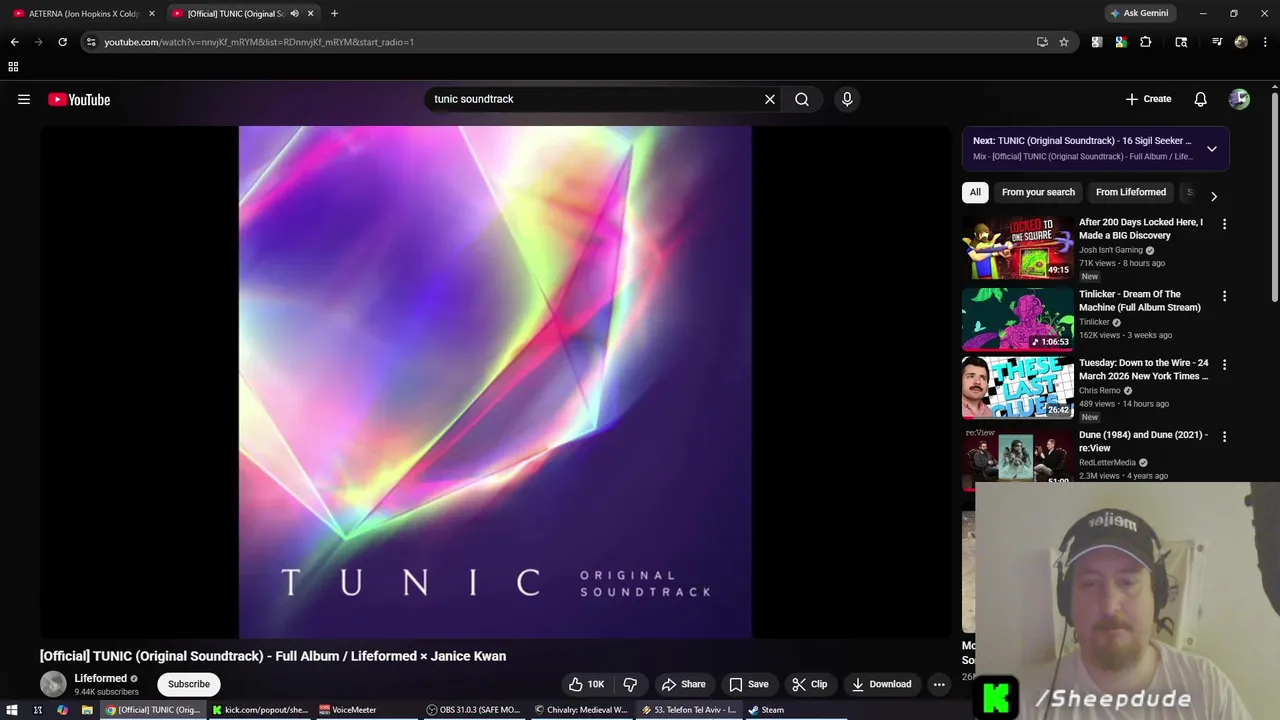Switch to OBS 31.0.3 in taskbar
The width and height of the screenshot is (1280, 720).
[x=474, y=710]
